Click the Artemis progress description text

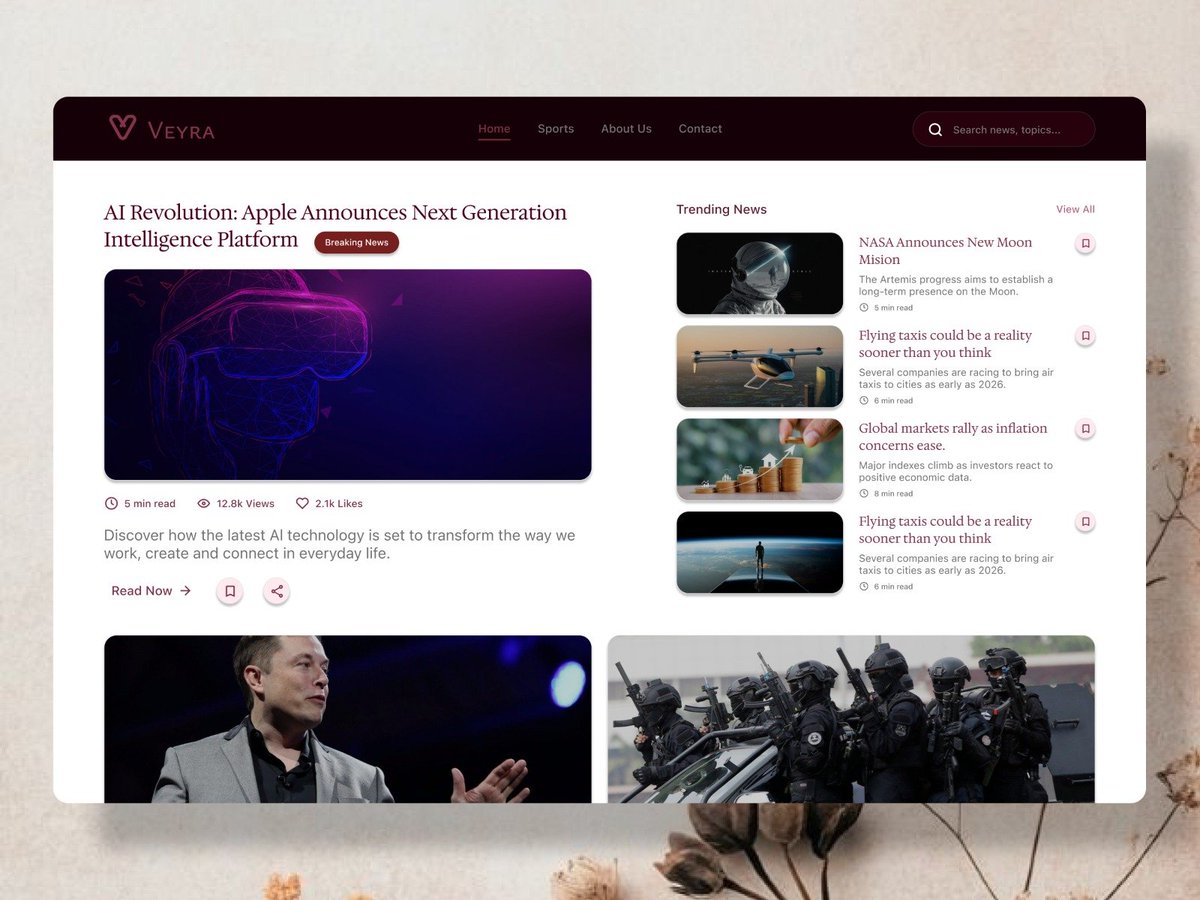(x=956, y=286)
